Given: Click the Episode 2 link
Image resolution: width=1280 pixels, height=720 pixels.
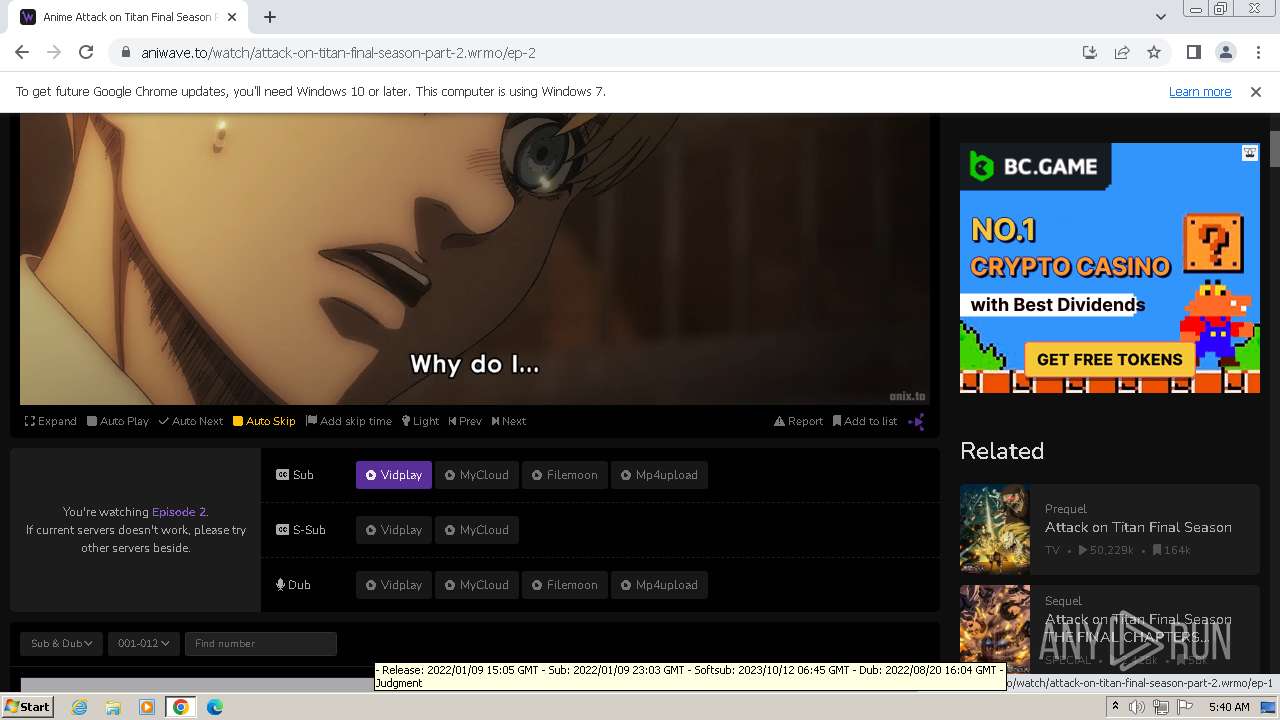Looking at the screenshot, I should [x=179, y=511].
